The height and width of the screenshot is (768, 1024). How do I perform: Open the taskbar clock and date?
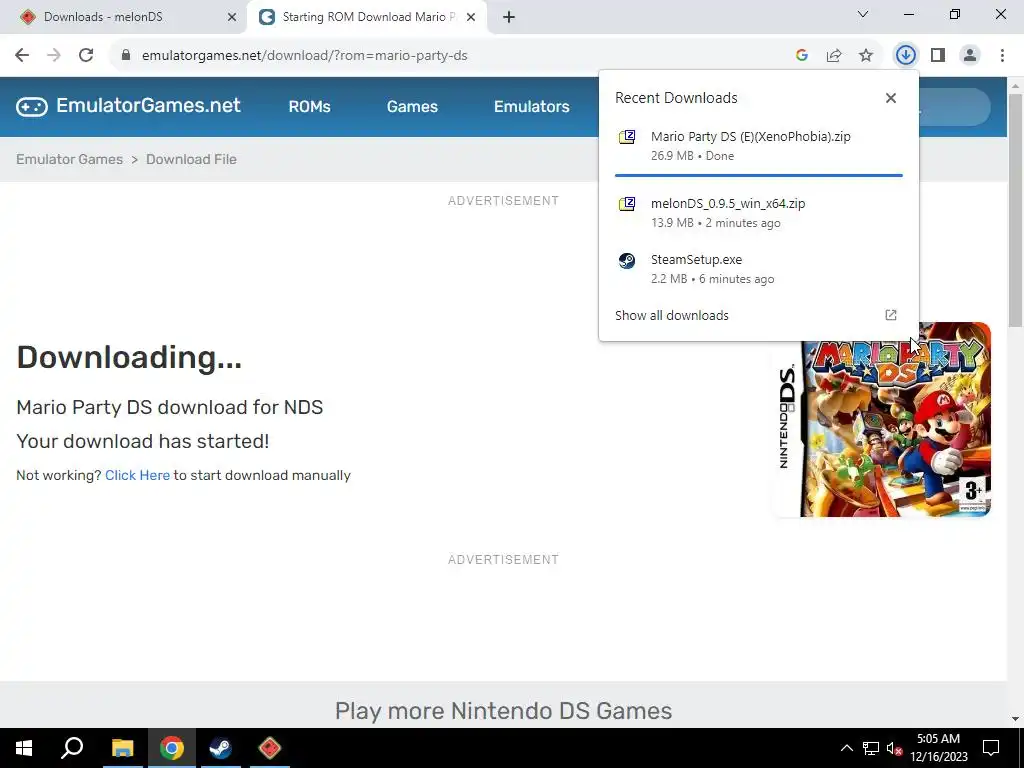(938, 748)
